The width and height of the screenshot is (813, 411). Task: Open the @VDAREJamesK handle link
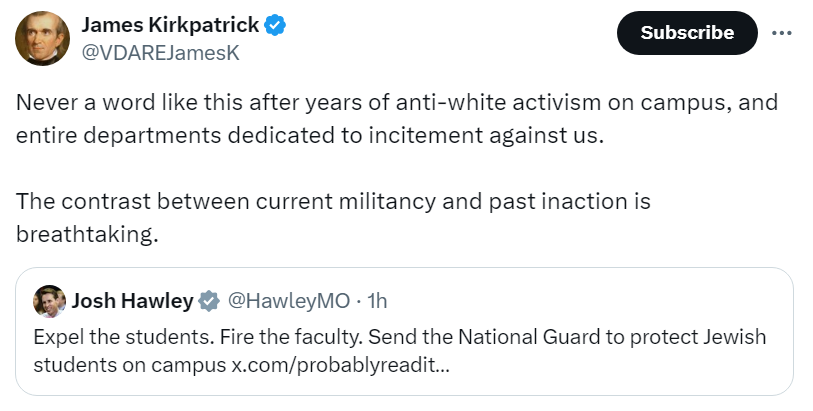[x=160, y=53]
